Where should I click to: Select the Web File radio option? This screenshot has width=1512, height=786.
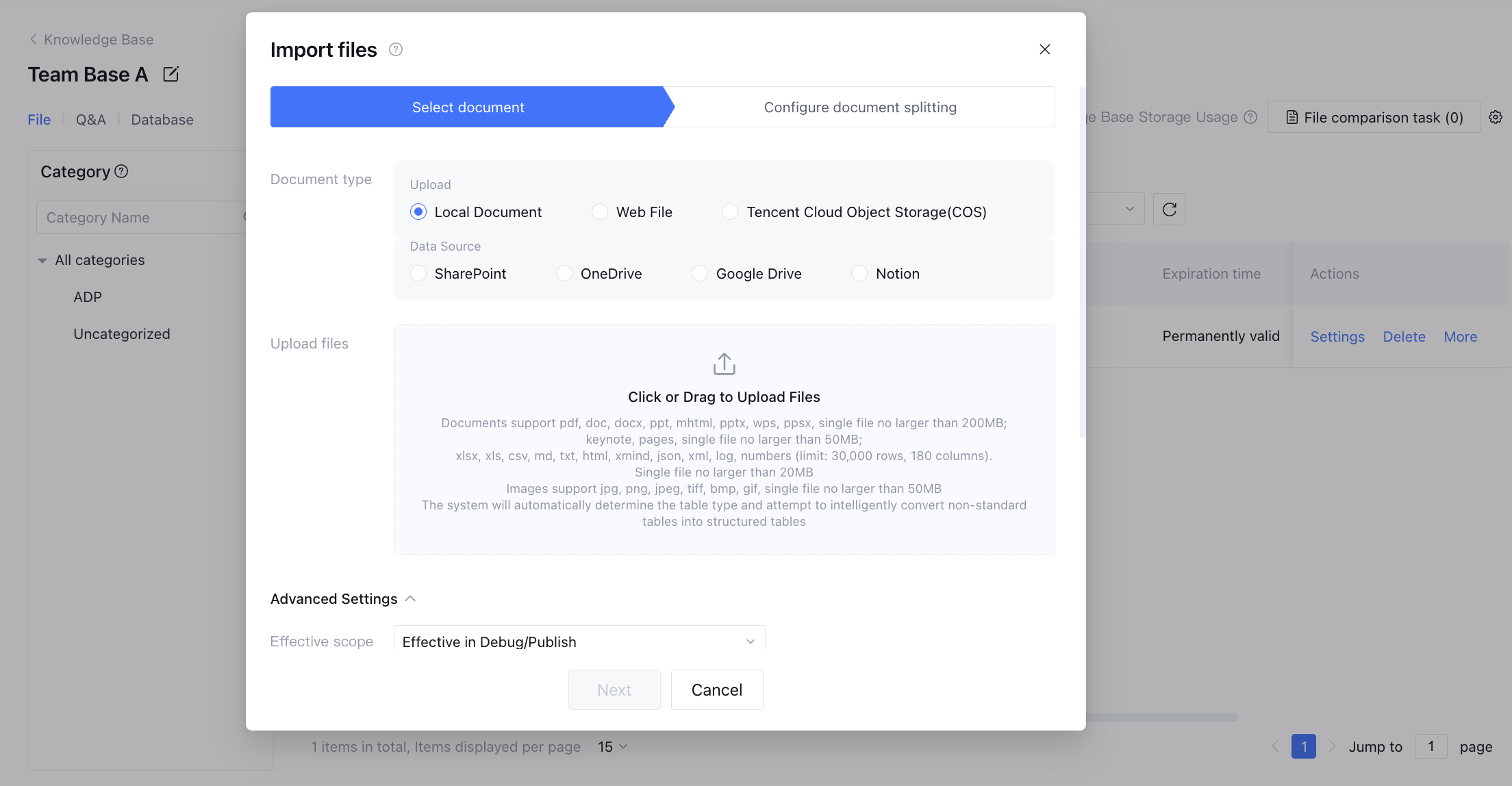click(600, 212)
